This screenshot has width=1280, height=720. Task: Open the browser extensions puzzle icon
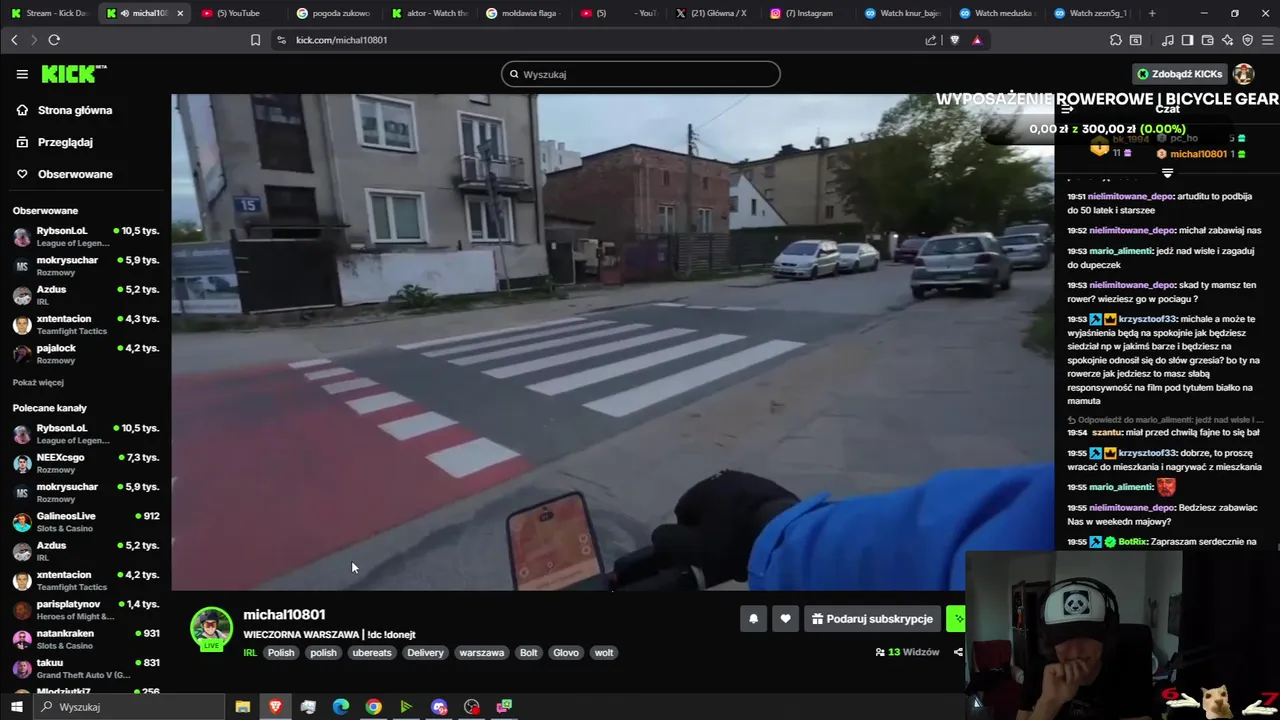1116,40
